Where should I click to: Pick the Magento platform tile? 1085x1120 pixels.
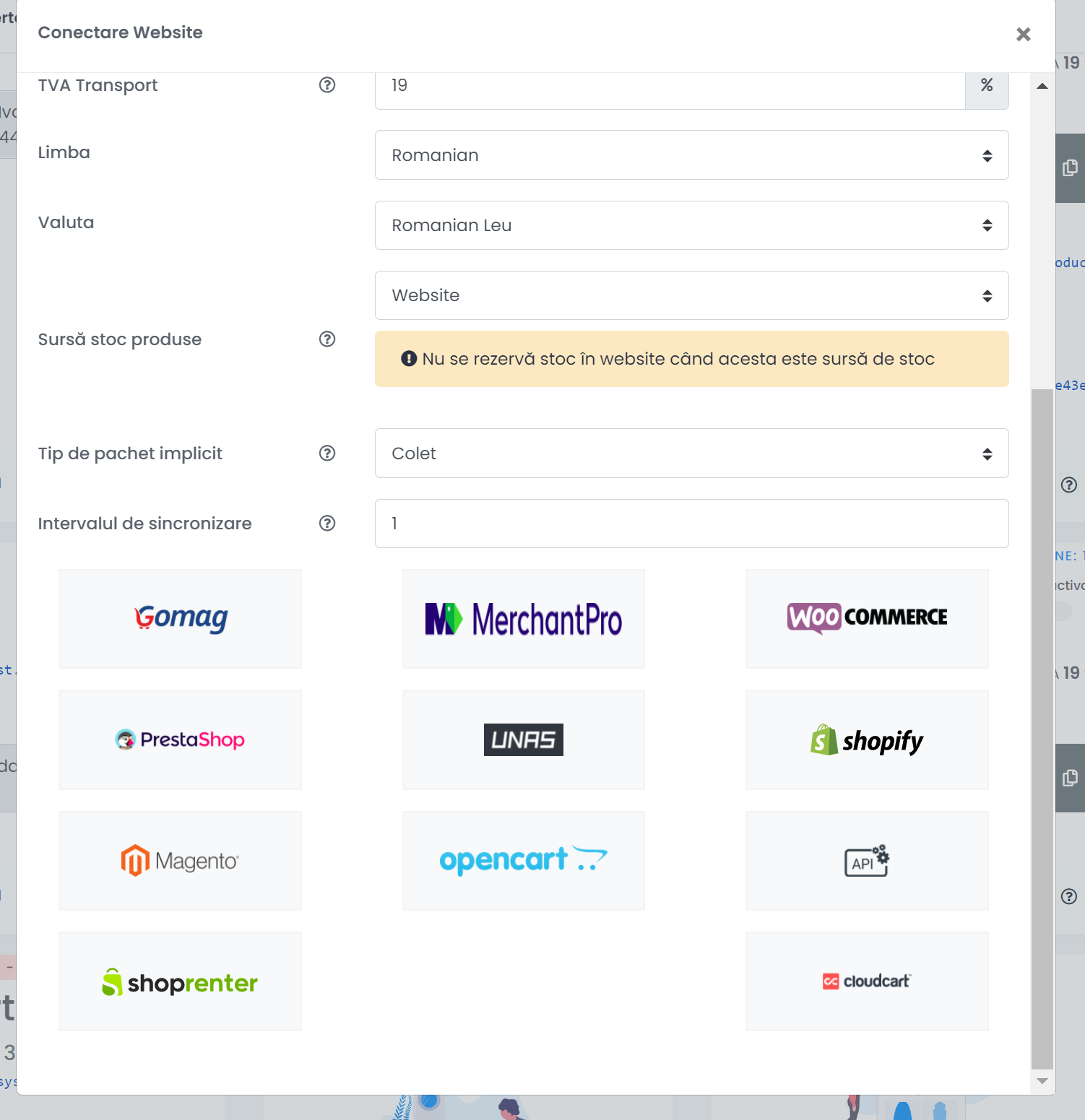180,860
